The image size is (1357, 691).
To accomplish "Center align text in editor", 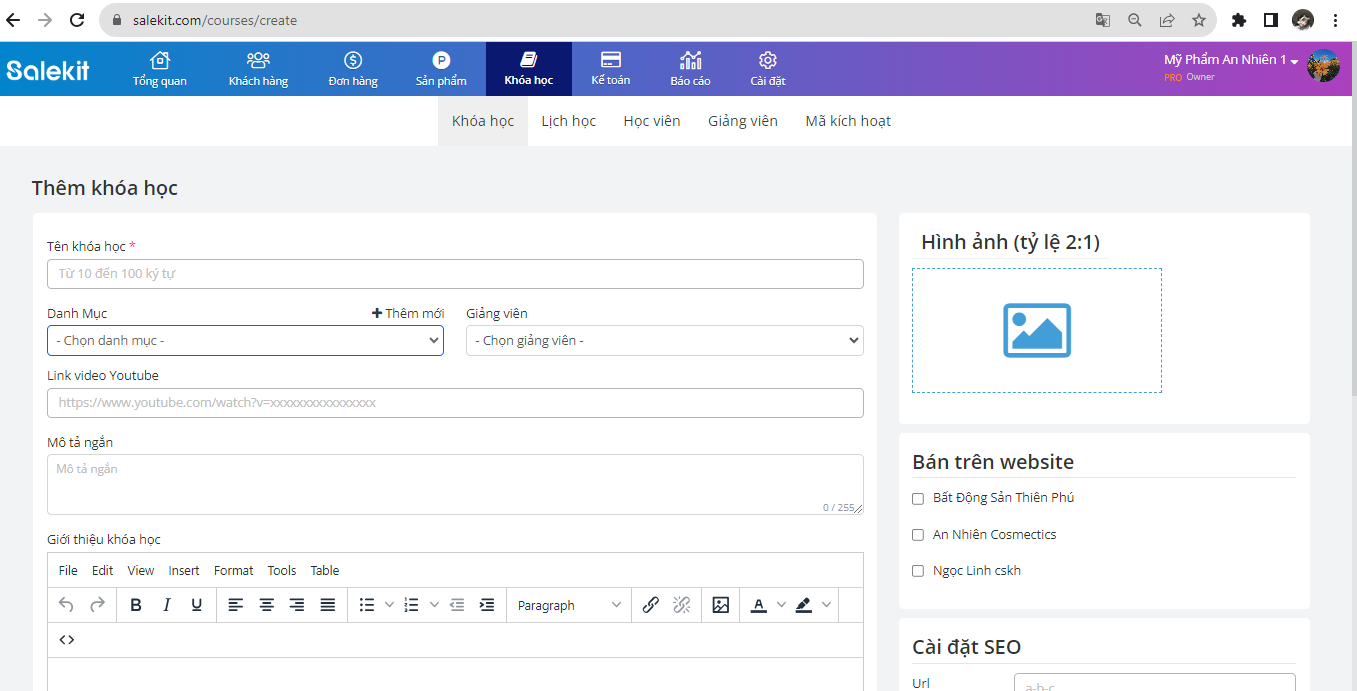I will (267, 605).
